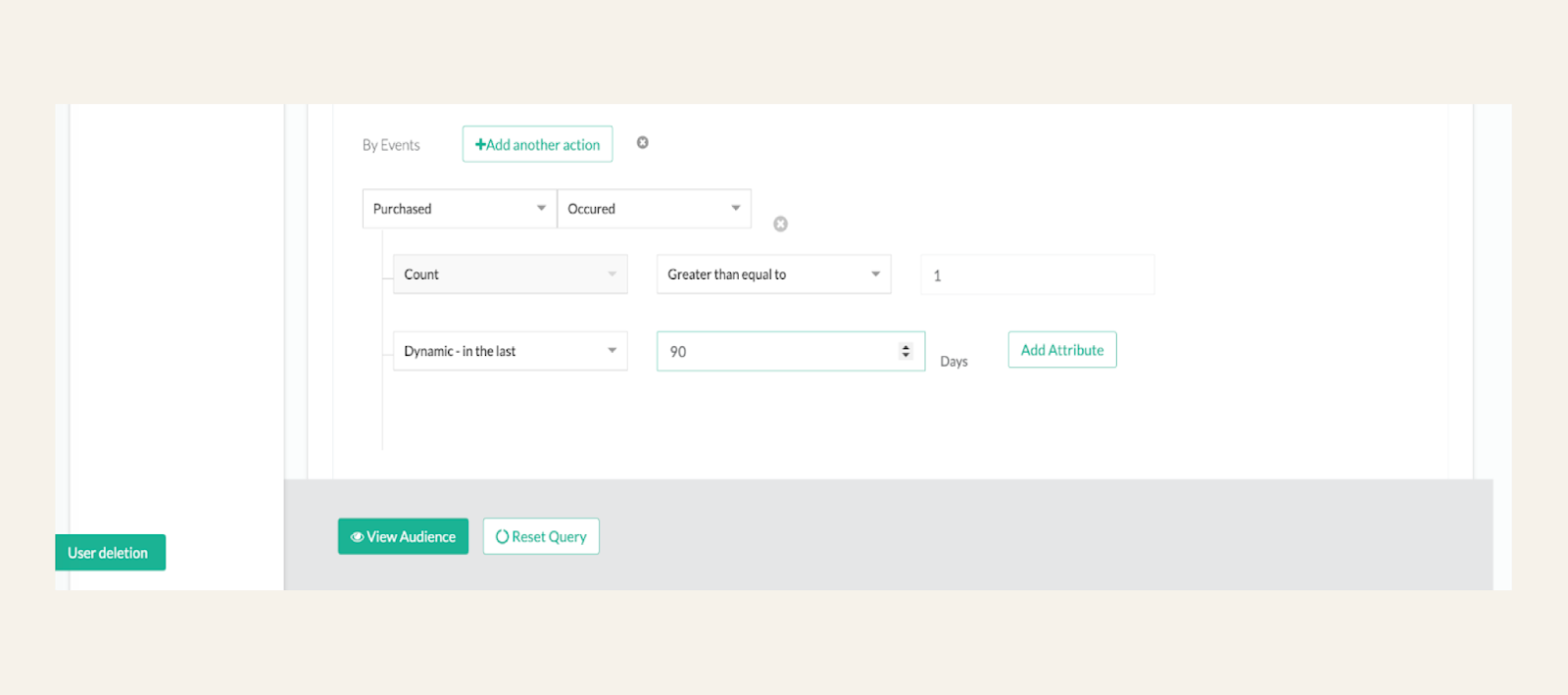This screenshot has width=1568, height=695.
Task: Click the Add another action button
Action: pyautogui.click(x=538, y=144)
